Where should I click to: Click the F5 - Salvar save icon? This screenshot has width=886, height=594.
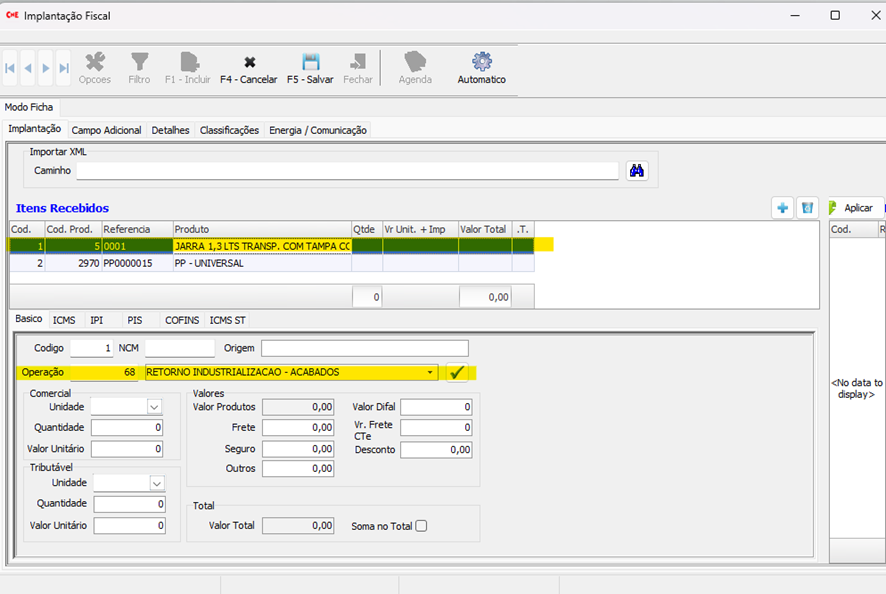[x=310, y=62]
